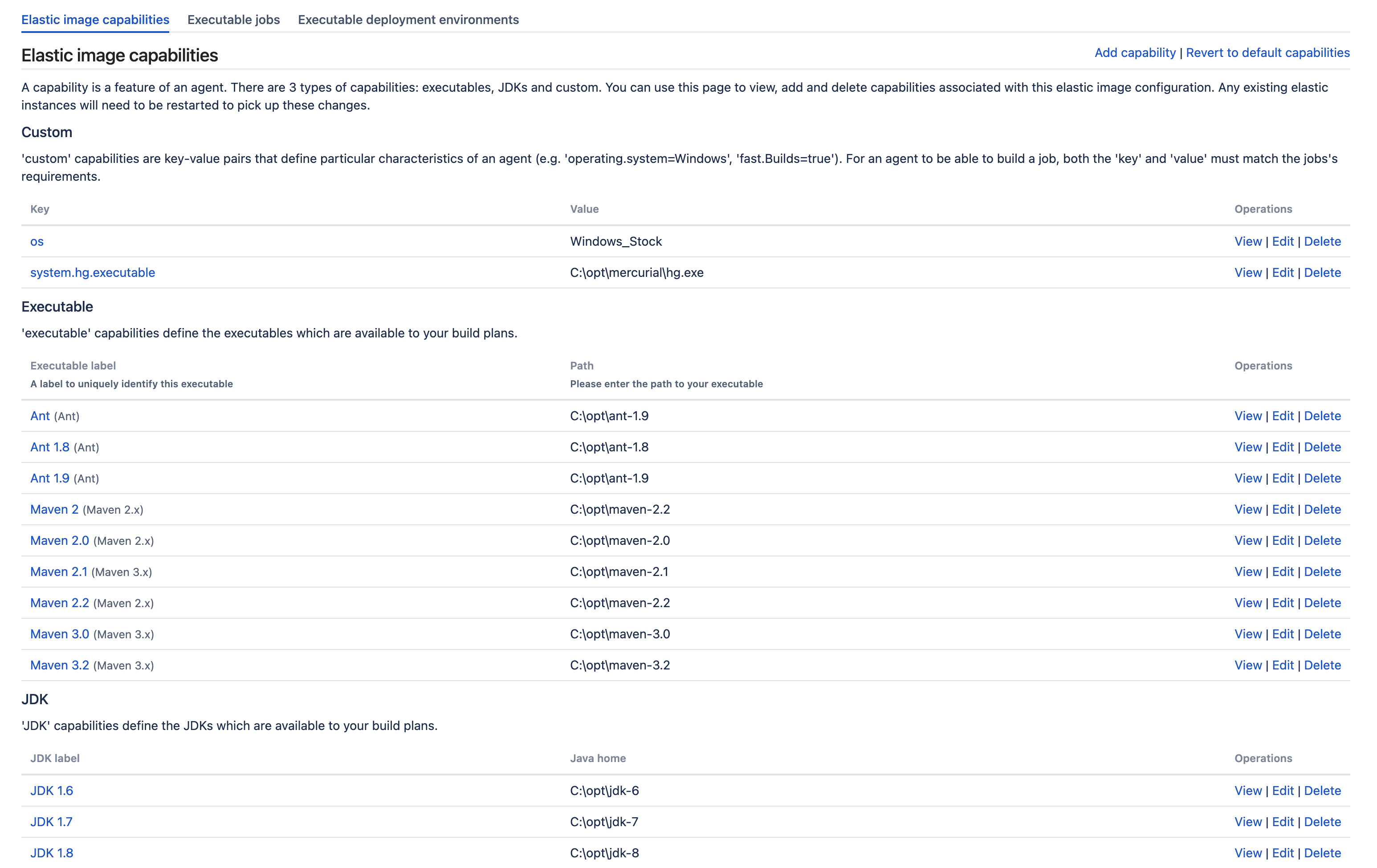View the os capability

tap(1248, 241)
